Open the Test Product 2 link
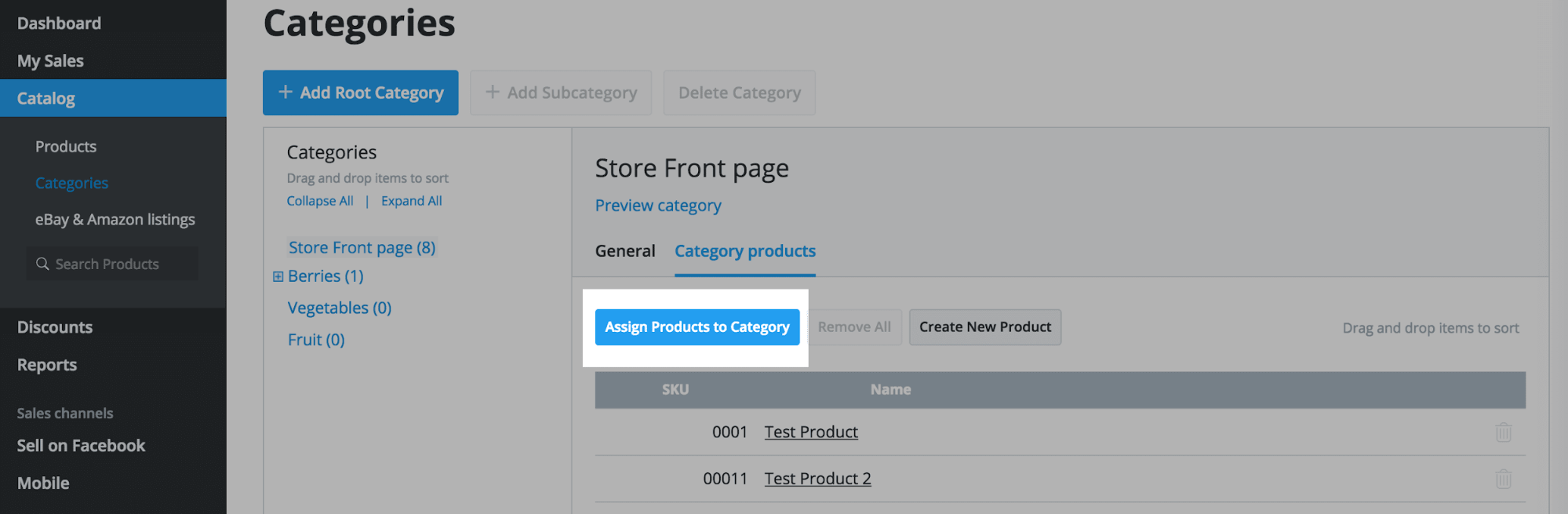1568x514 pixels. point(817,479)
